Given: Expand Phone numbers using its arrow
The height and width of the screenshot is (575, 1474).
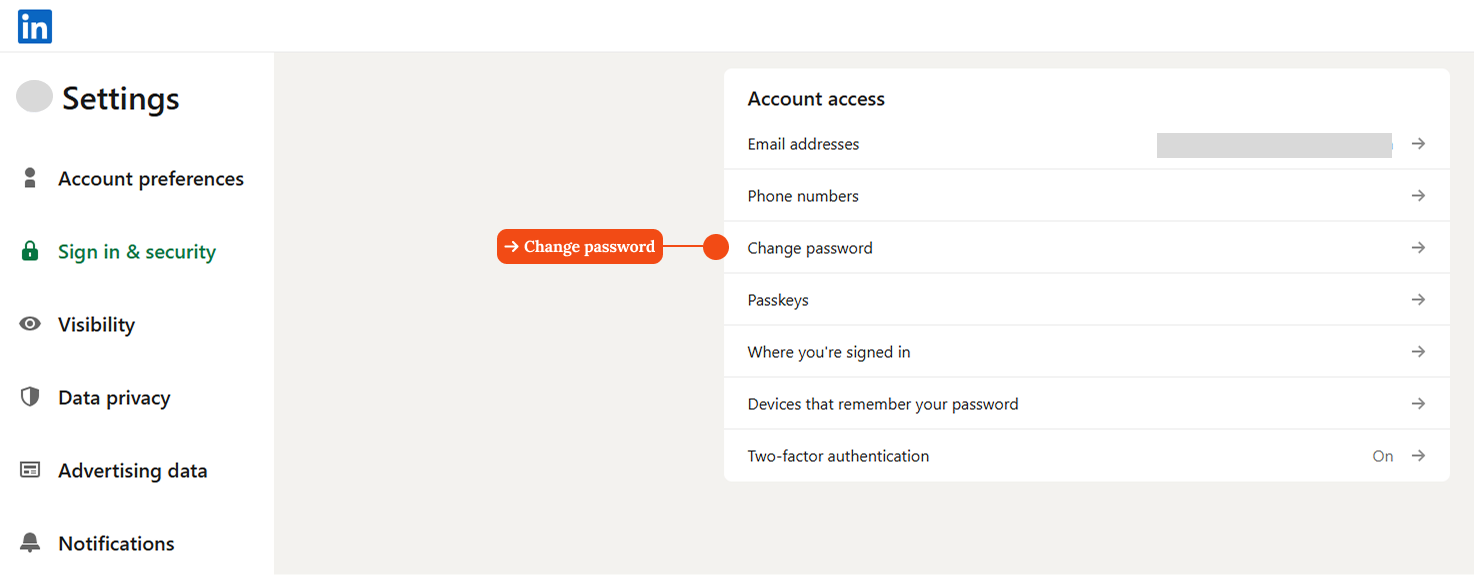Looking at the screenshot, I should (1418, 196).
